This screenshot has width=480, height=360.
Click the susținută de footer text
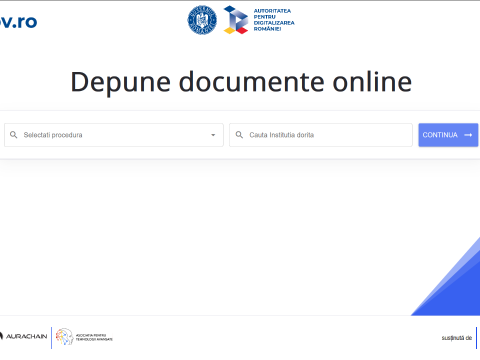point(457,338)
